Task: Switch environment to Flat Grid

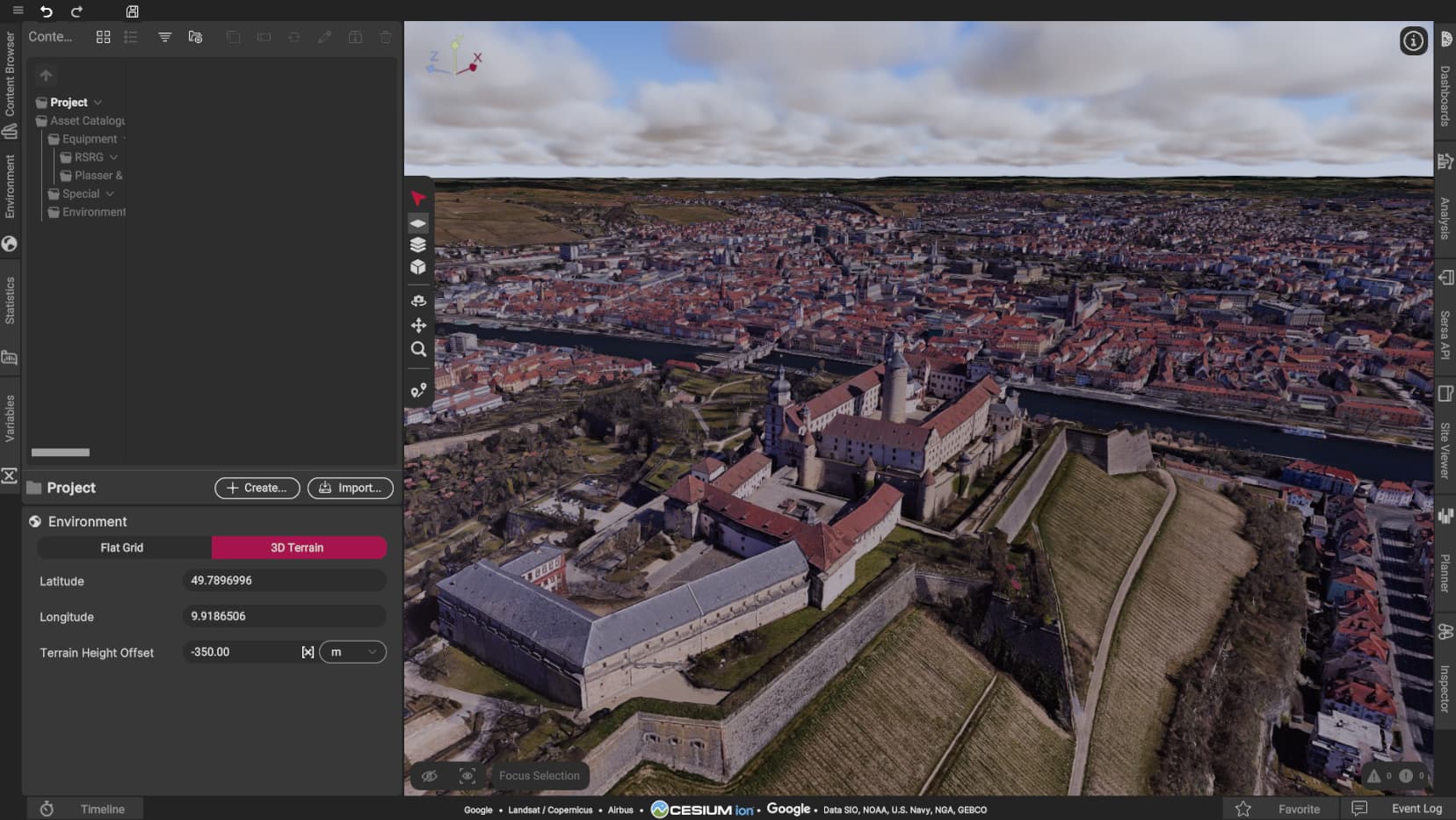Action: coord(122,548)
